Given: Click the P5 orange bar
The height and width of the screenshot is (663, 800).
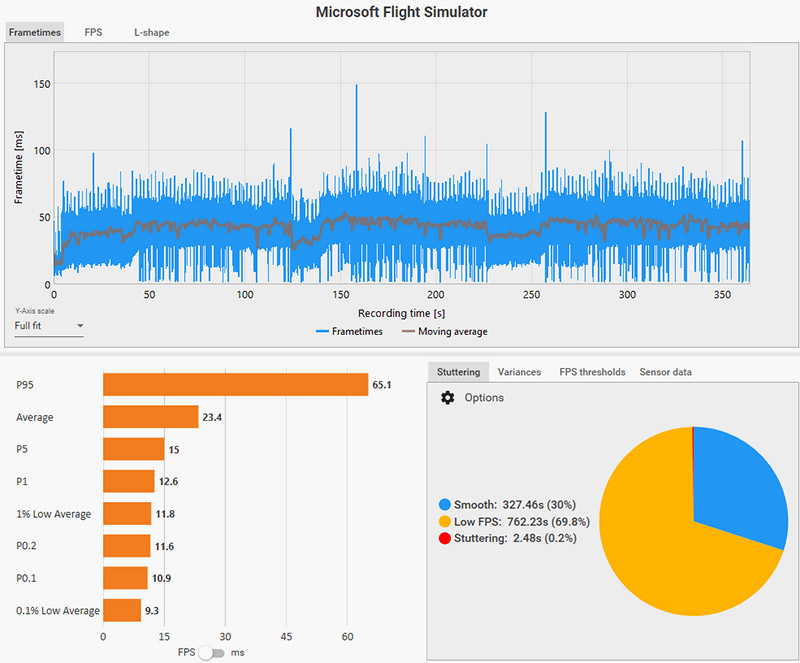Looking at the screenshot, I should 134,449.
